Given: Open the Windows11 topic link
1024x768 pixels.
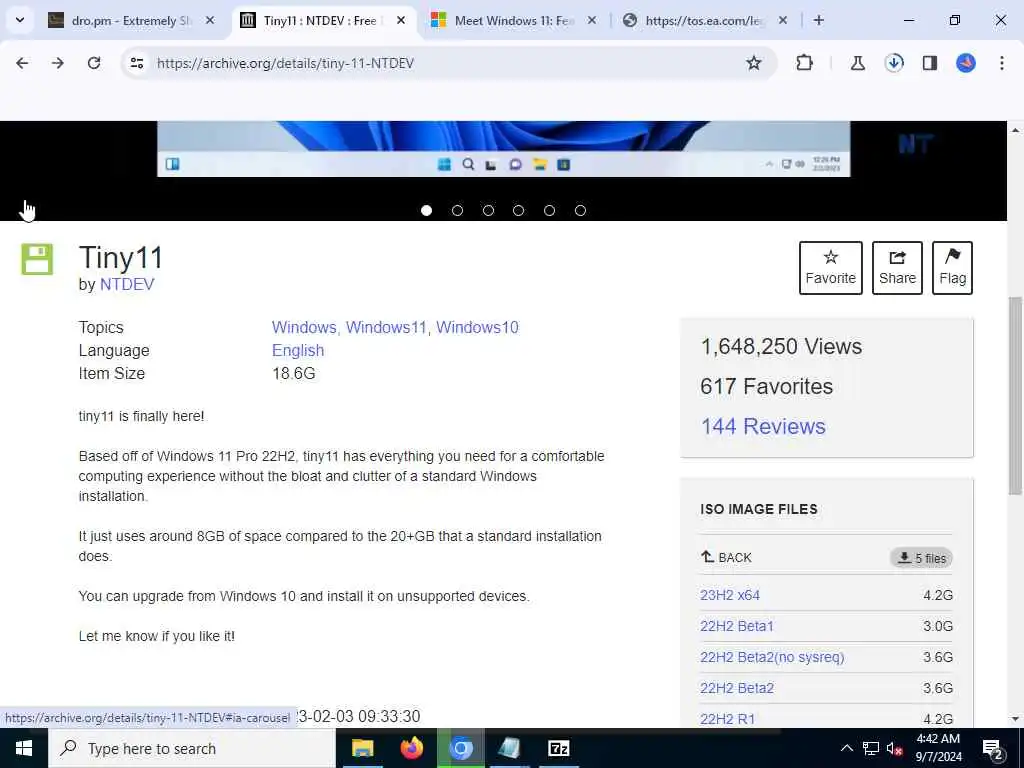Looking at the screenshot, I should click(386, 327).
